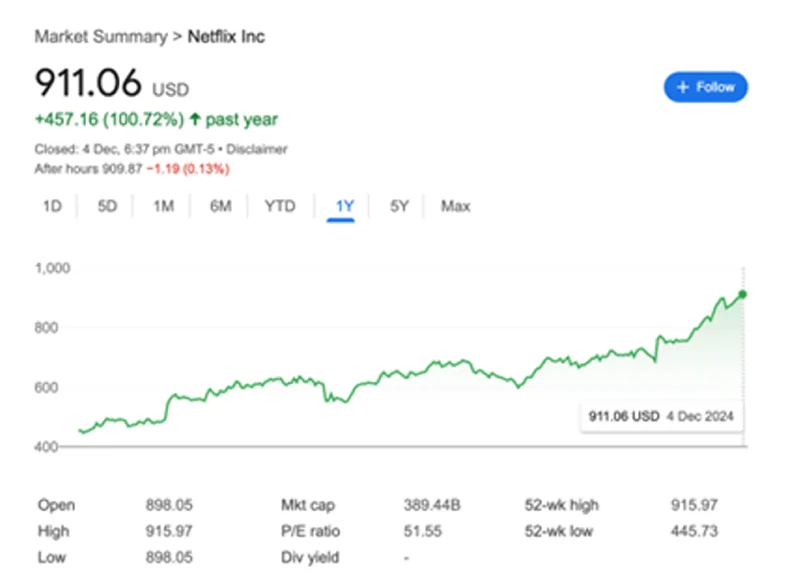Switch to the 6M range tab
This screenshot has height=580, width=799.
221,206
